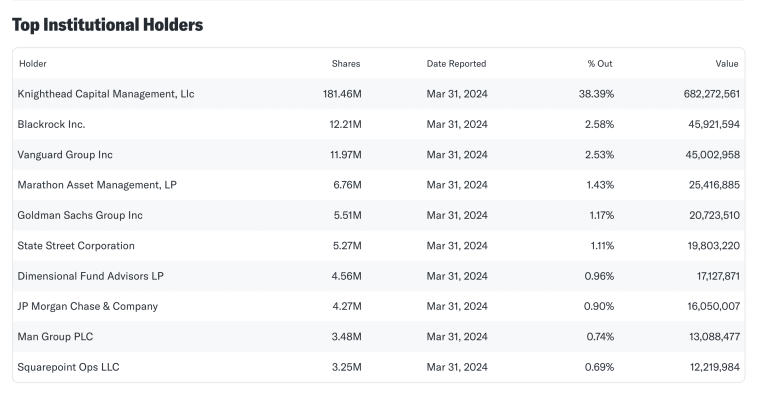
Task: Click the 20,723,510 value cell
Action: click(714, 215)
